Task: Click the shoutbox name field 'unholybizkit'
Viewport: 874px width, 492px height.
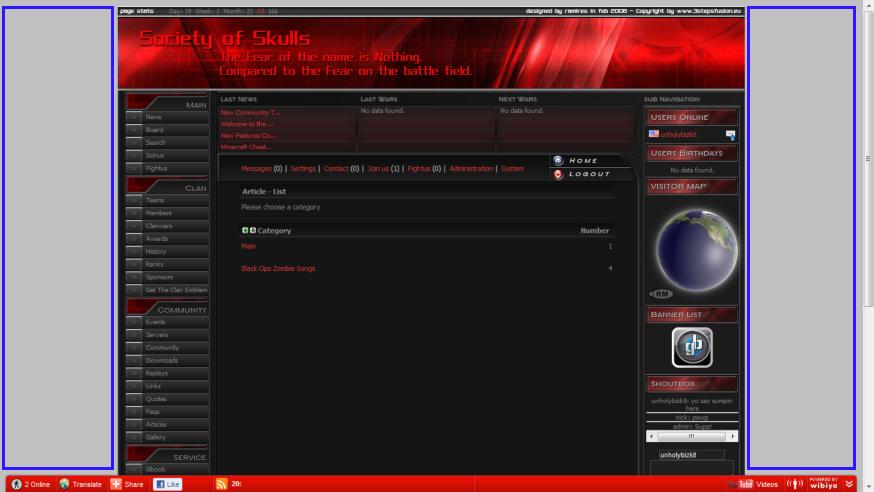Action: pyautogui.click(x=692, y=455)
